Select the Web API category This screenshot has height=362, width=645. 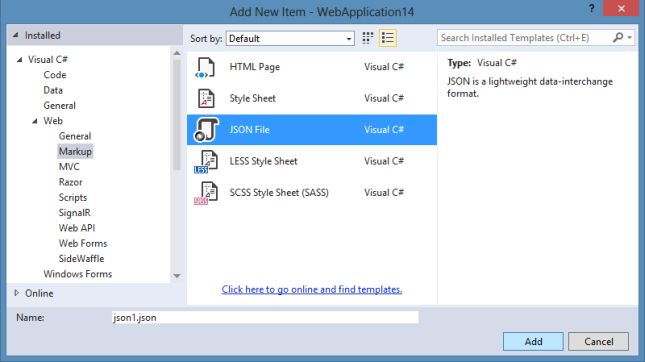click(77, 228)
